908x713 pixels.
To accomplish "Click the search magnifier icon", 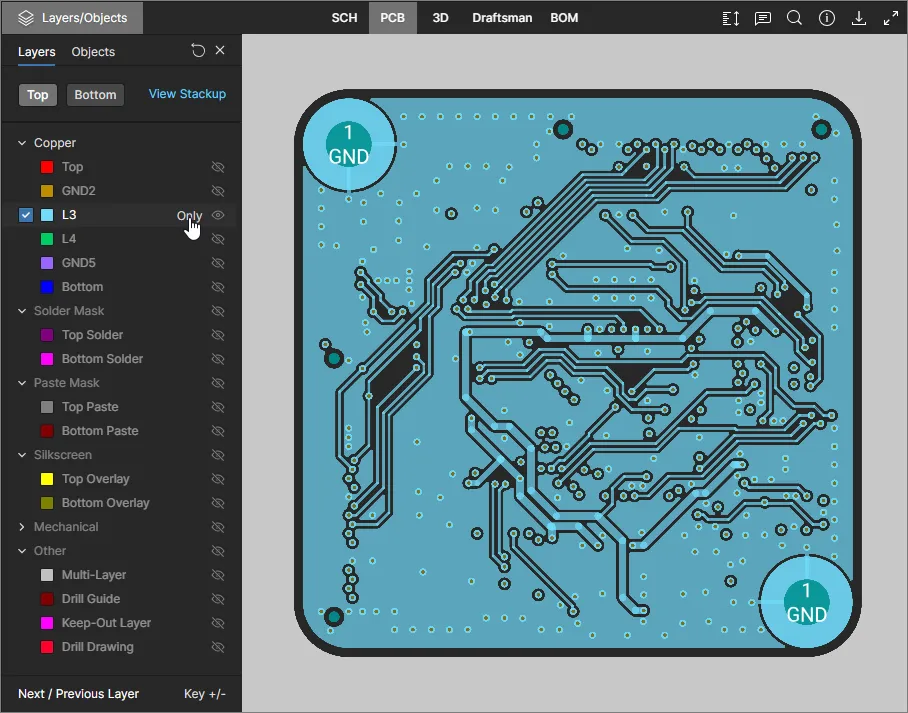I will tap(794, 18).
